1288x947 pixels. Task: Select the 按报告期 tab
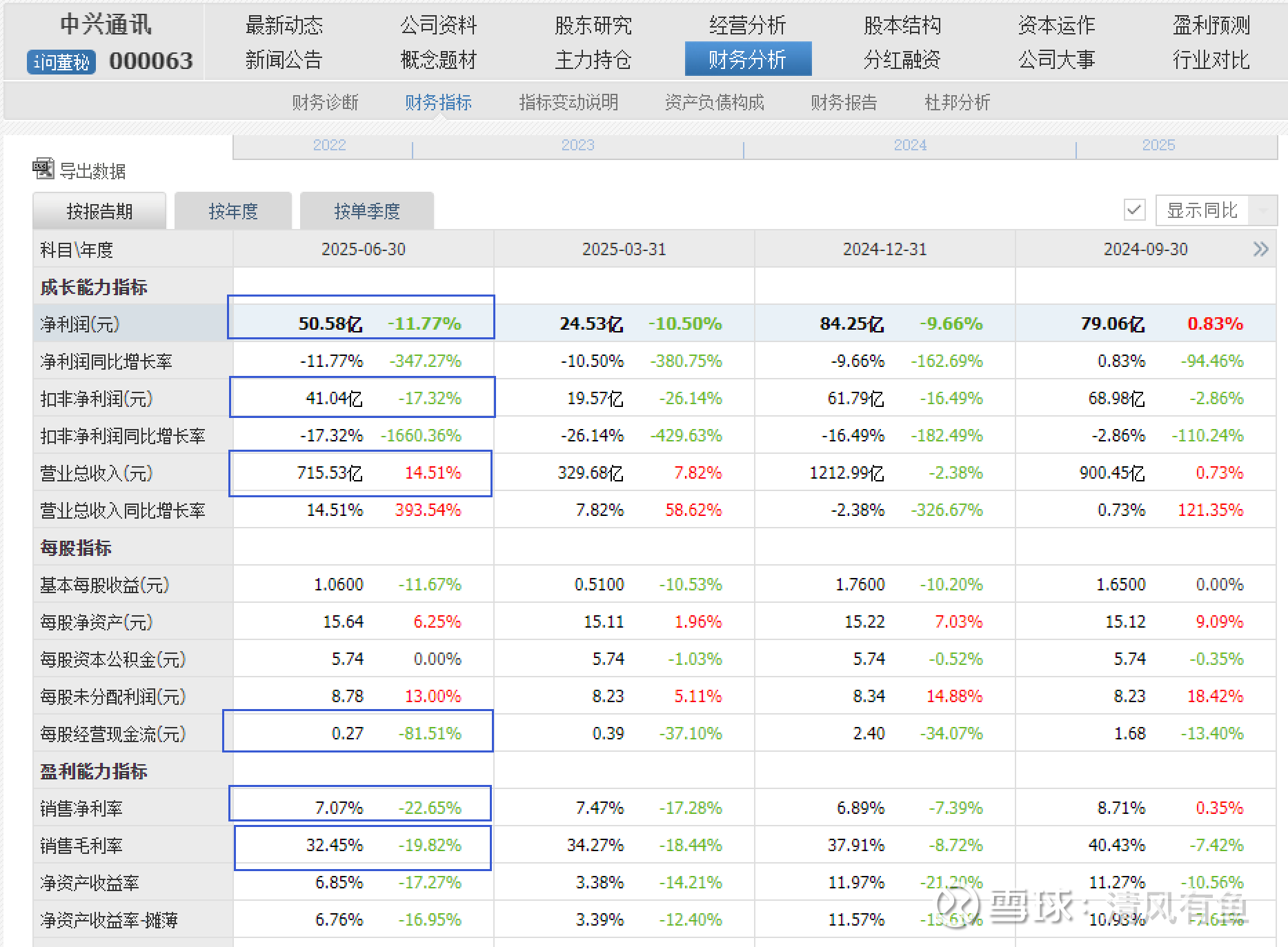(99, 211)
